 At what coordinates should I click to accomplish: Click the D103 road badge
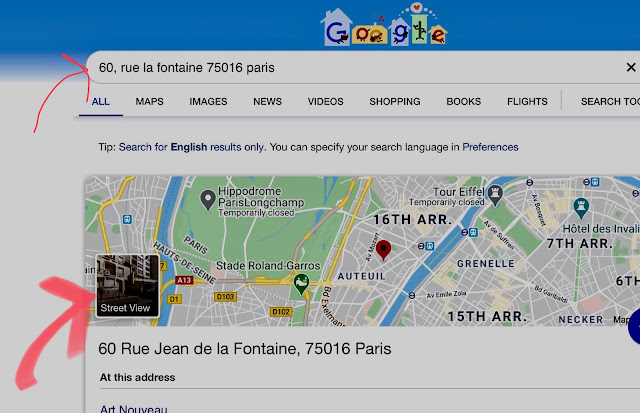225,297
